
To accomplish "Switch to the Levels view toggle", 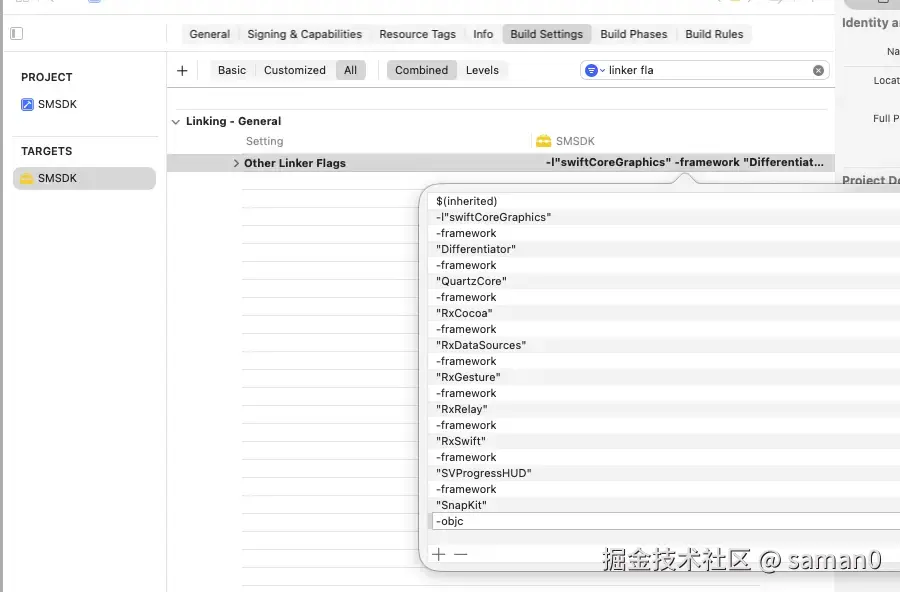I will click(x=482, y=70).
